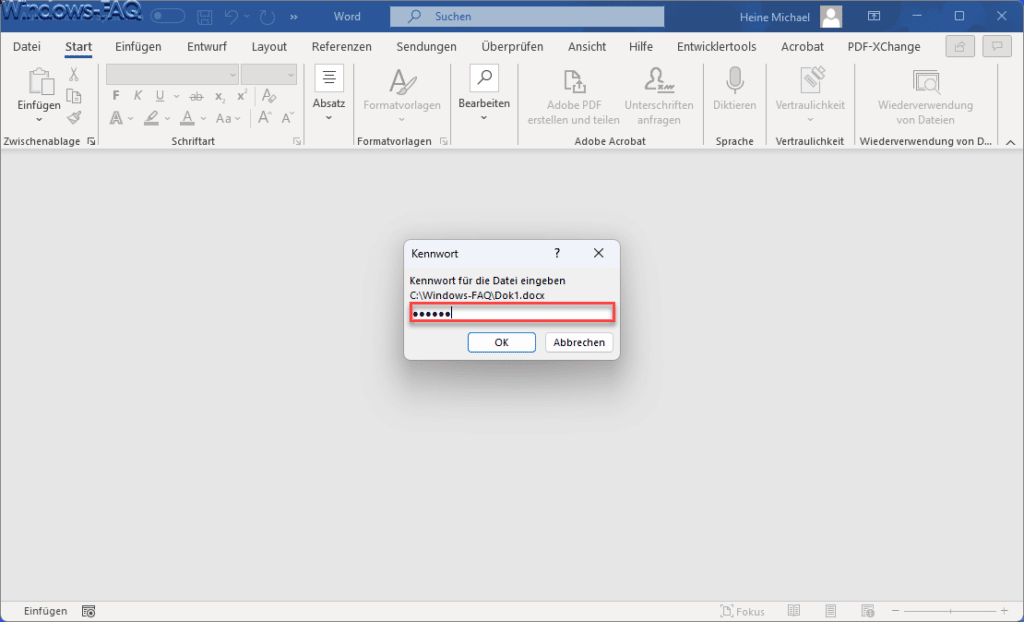Switch to the Referenzen tab

(342, 46)
